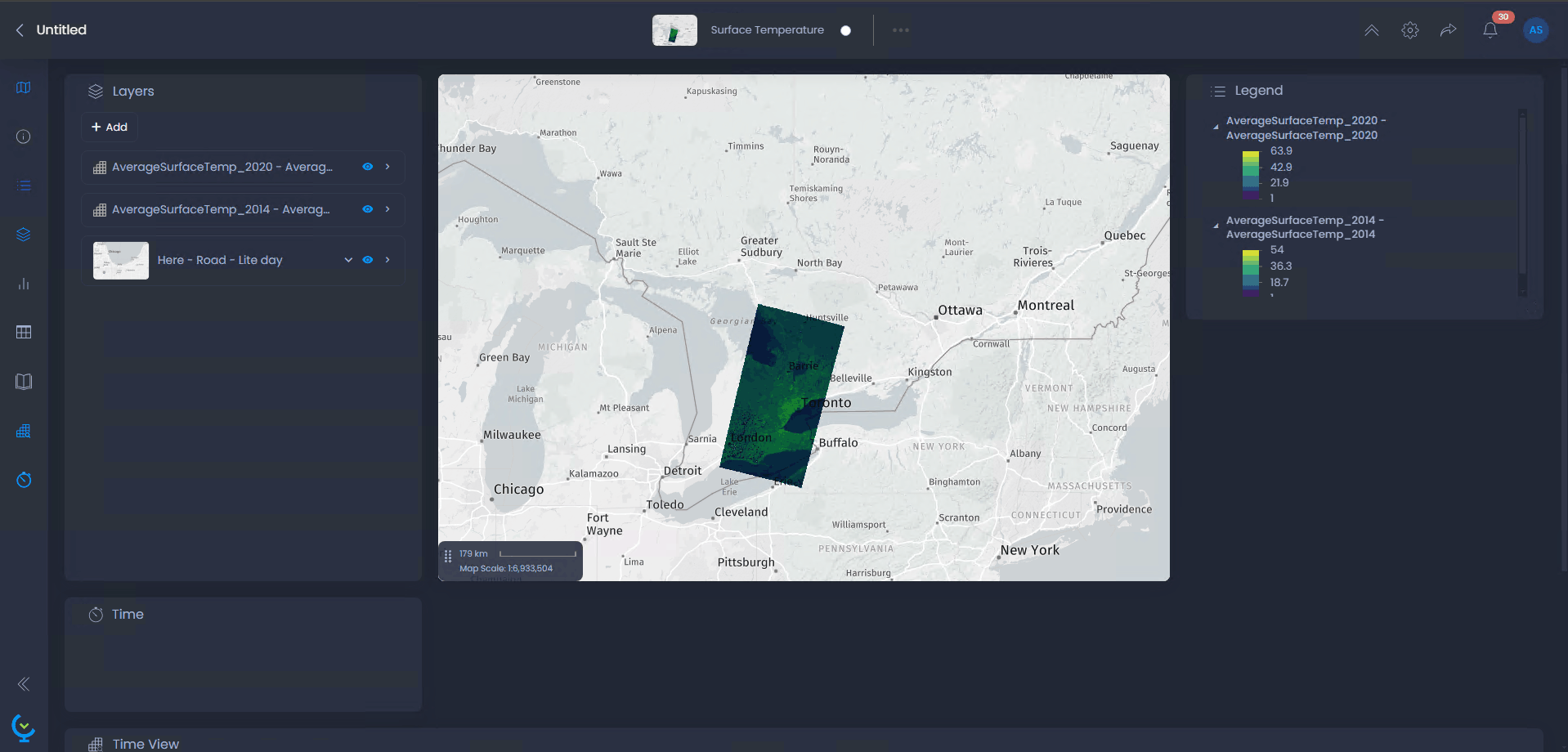This screenshot has height=752, width=1568.
Task: Open the layers stack icon in left sidebar
Action: 24,235
